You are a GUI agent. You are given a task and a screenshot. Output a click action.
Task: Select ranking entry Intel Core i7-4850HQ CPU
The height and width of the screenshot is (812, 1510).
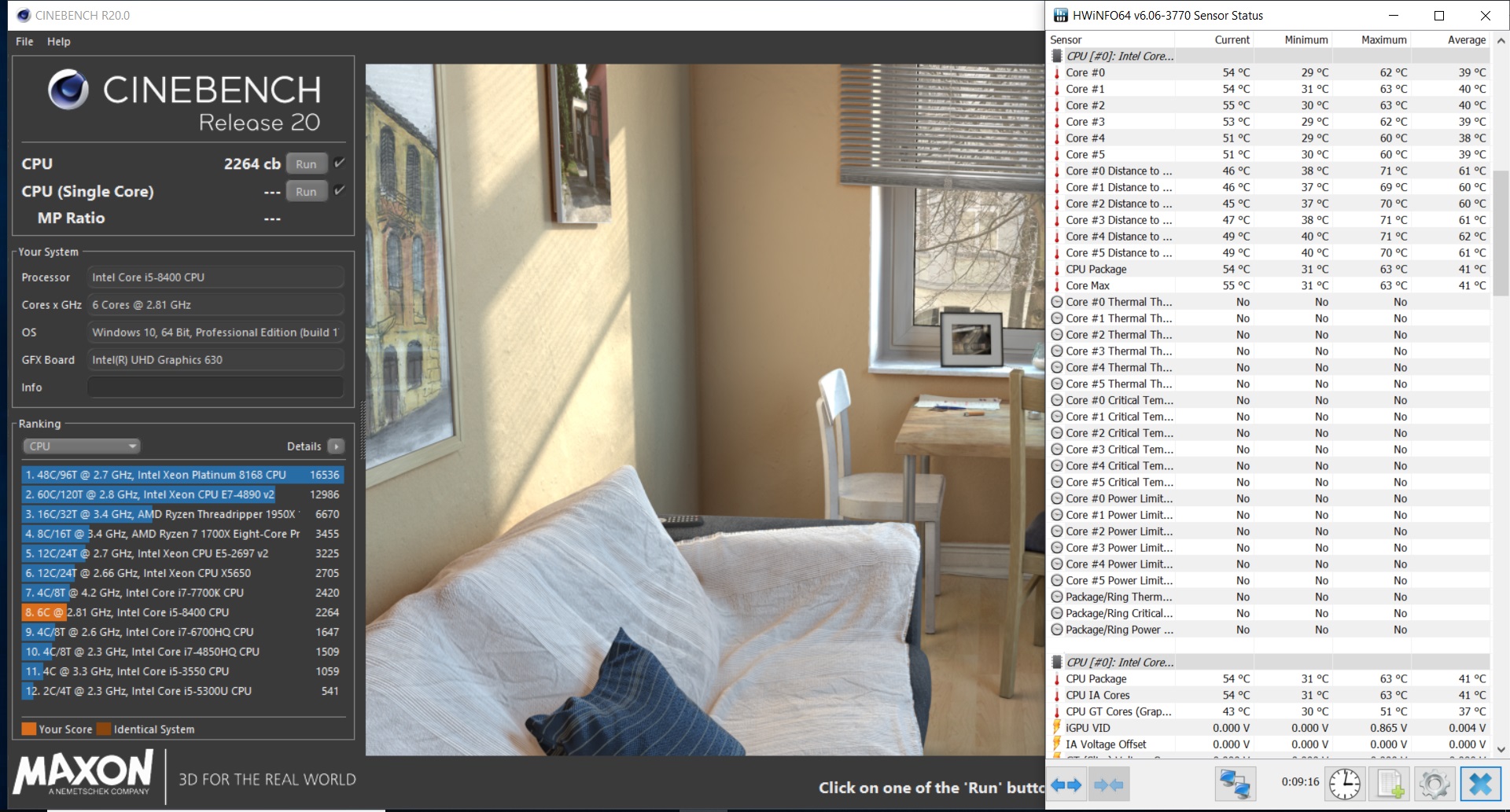click(x=182, y=652)
